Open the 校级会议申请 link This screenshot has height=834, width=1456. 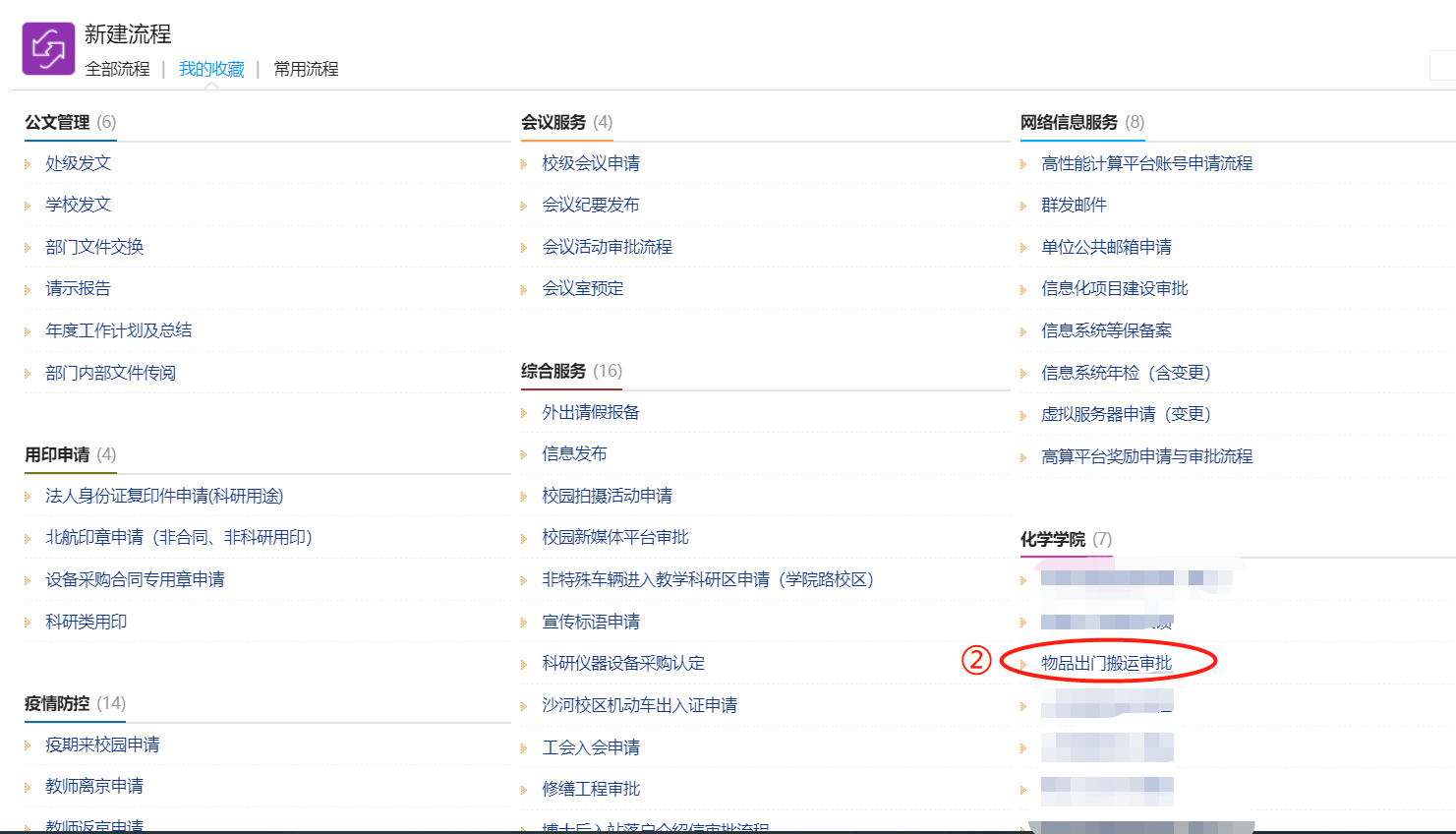(591, 163)
